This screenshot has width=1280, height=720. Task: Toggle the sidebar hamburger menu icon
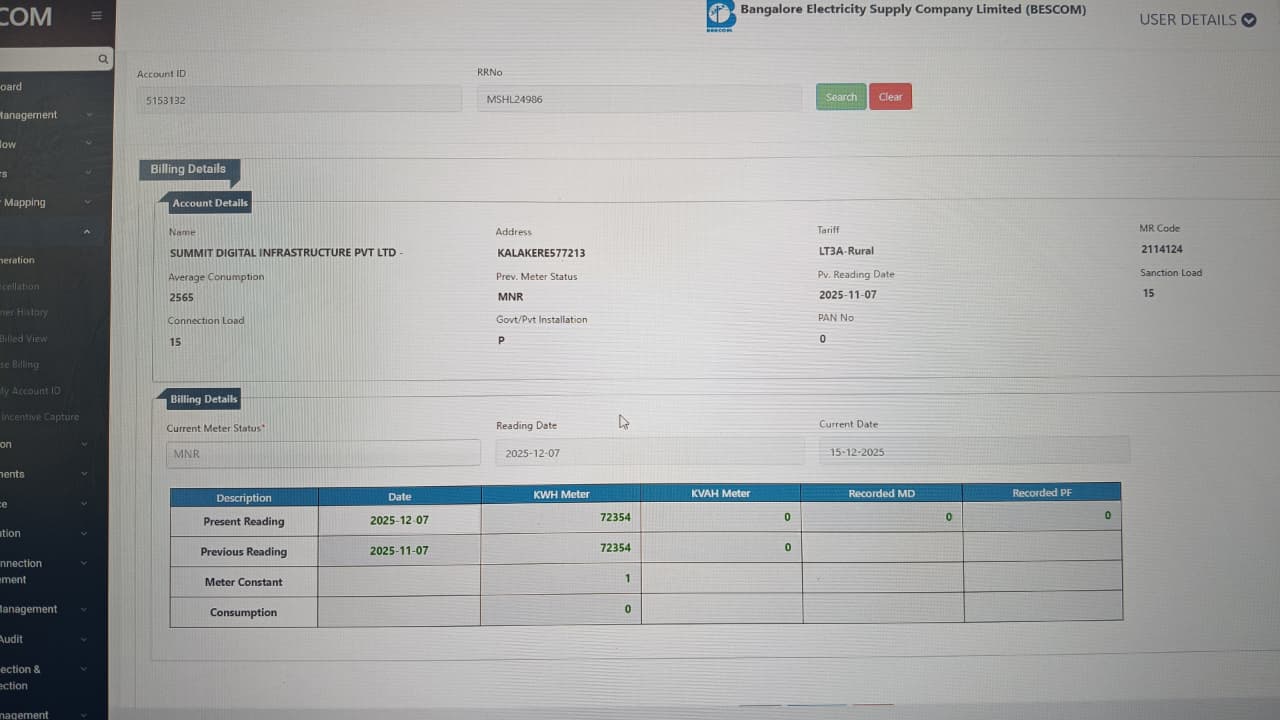point(96,16)
